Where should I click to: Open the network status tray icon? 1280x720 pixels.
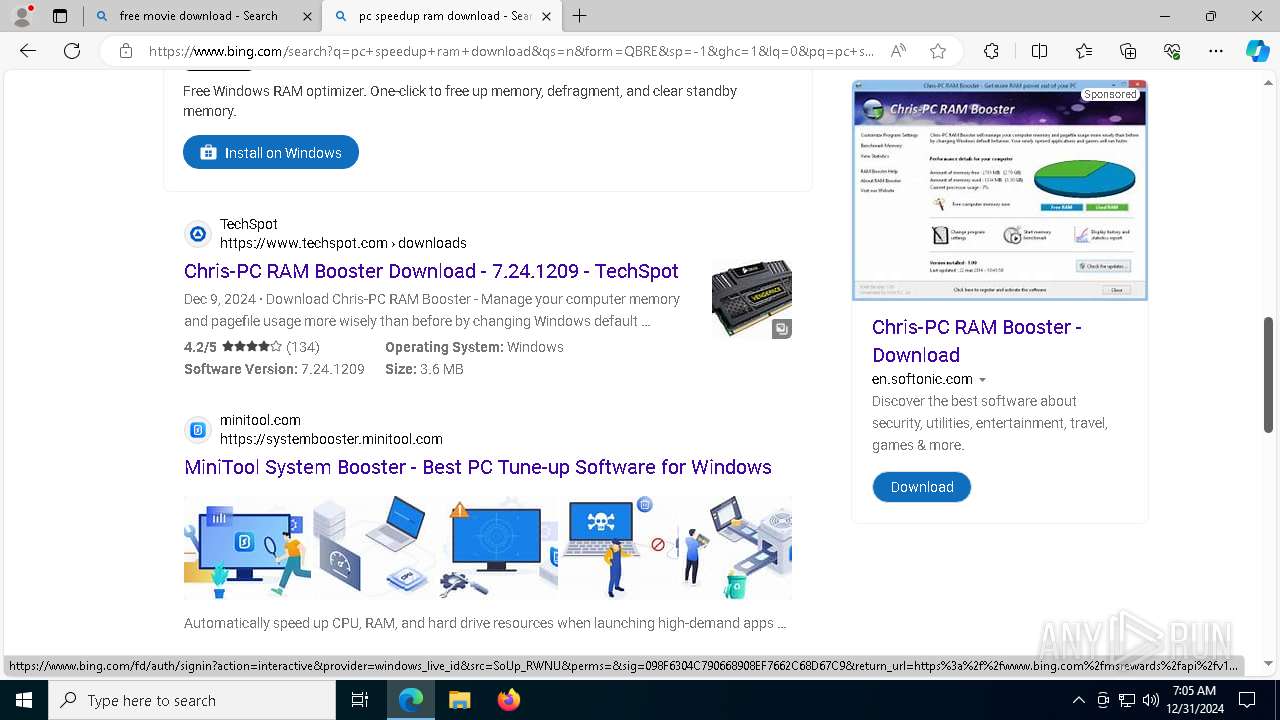pyautogui.click(x=1127, y=700)
